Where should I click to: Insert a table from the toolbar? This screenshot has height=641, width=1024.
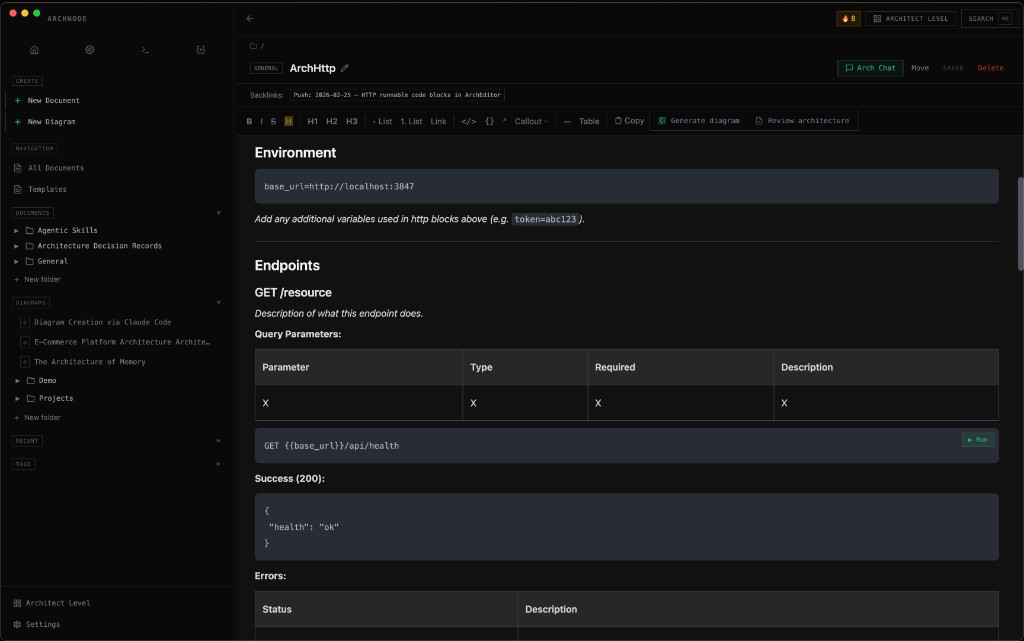pos(588,121)
